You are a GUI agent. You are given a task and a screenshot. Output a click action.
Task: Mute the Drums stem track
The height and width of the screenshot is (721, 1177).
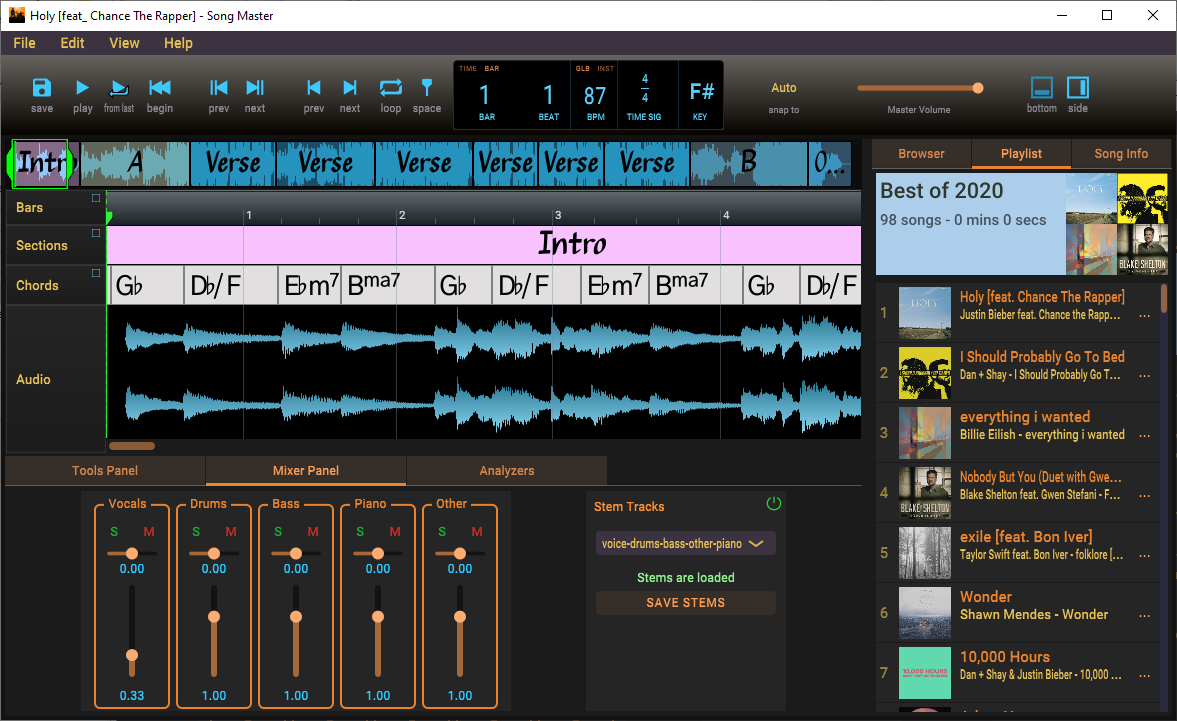[231, 532]
